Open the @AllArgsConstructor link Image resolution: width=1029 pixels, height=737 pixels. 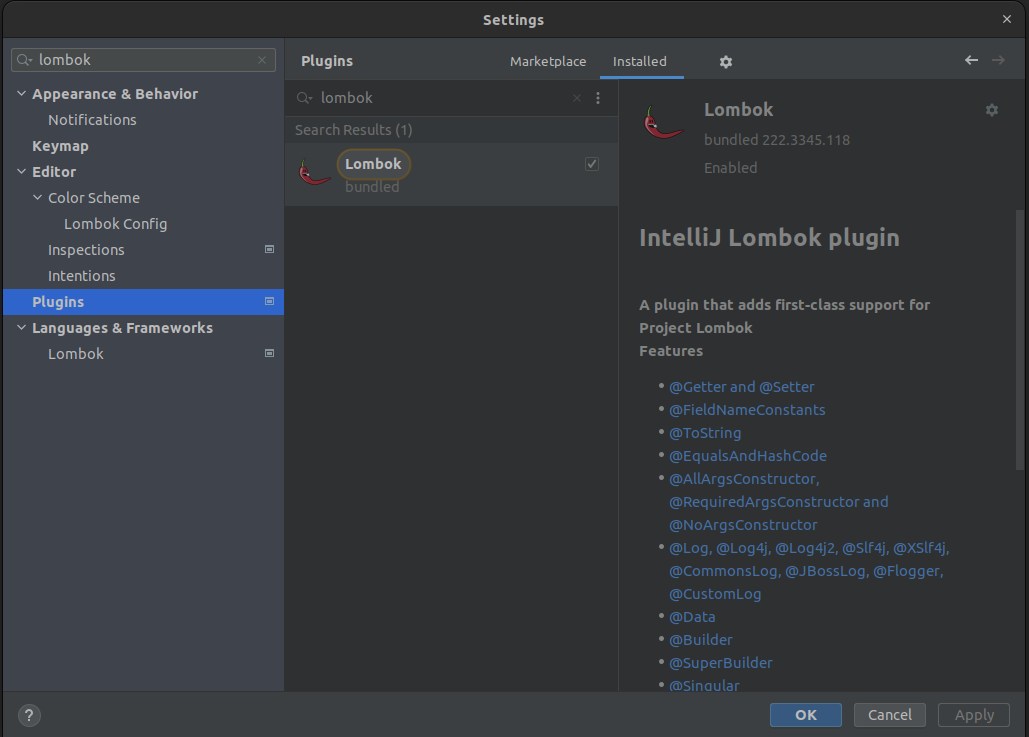click(x=744, y=479)
